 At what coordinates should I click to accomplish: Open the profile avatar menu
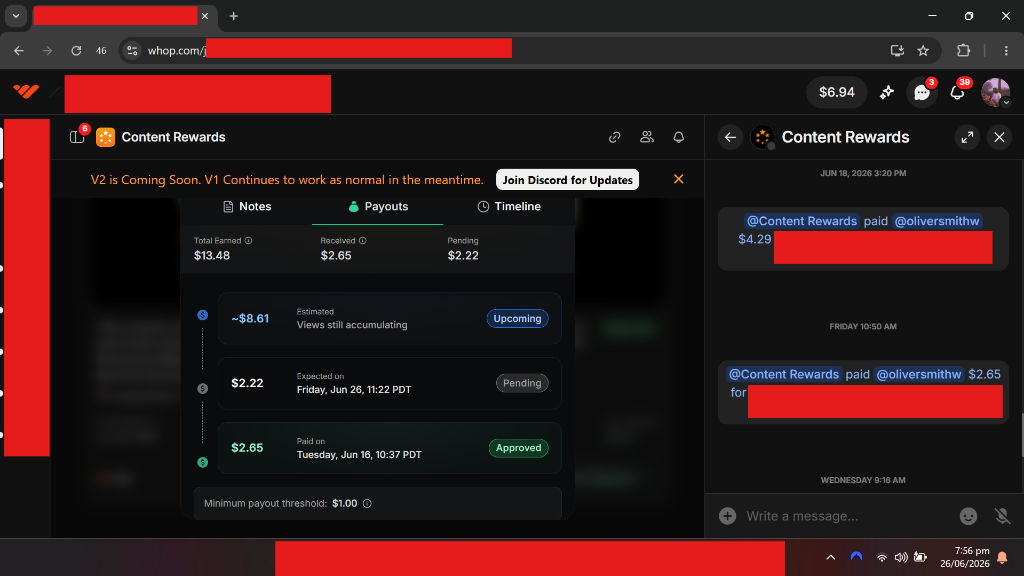[995, 92]
